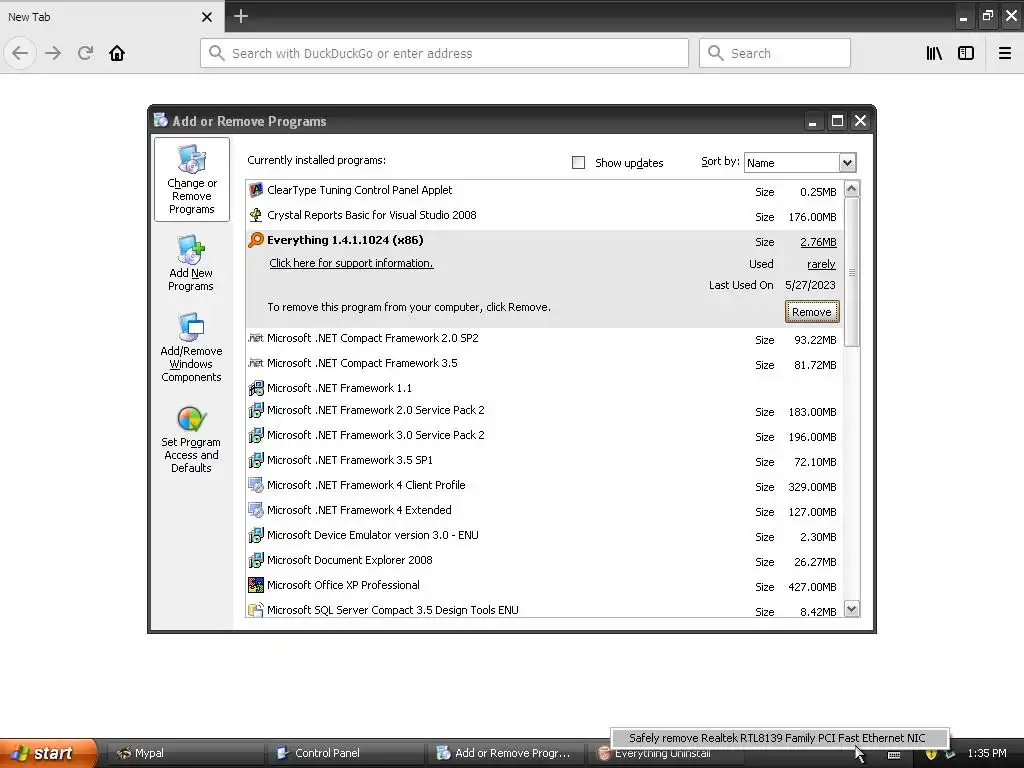Open the browser hamburger menu

[x=1004, y=53]
